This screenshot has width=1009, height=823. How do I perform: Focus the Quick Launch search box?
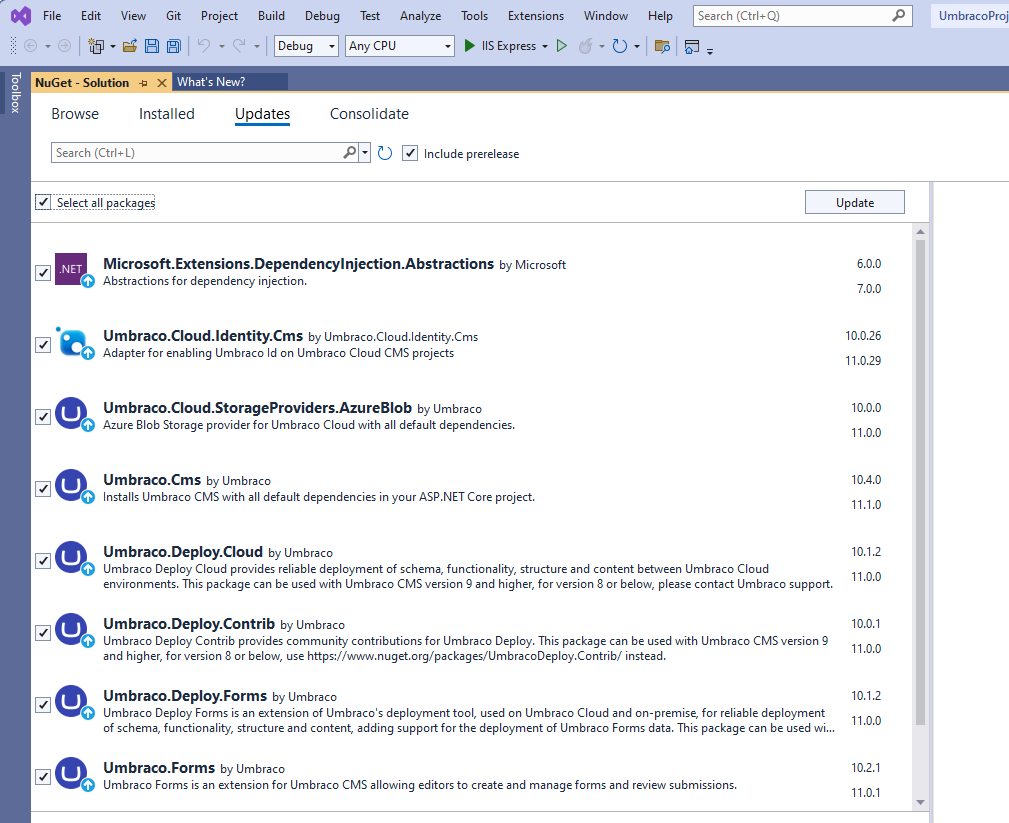coord(802,15)
